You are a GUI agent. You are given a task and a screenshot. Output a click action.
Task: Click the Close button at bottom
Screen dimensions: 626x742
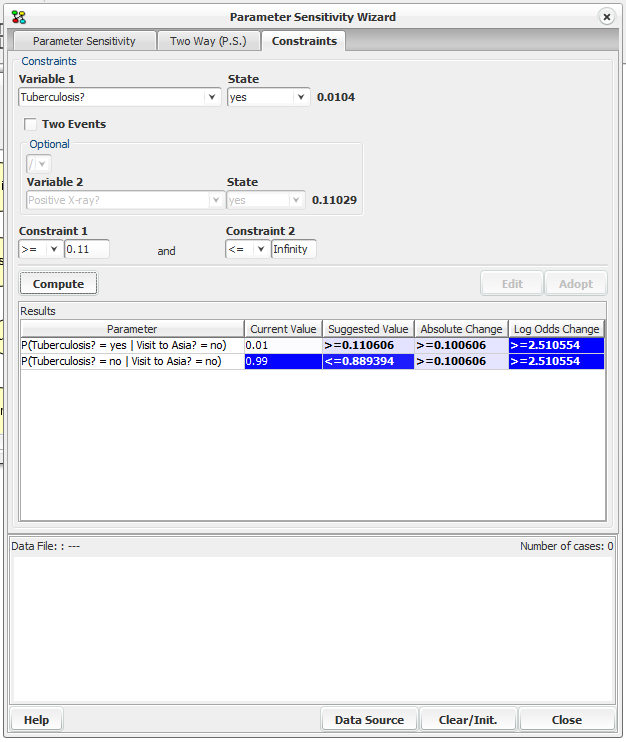click(567, 720)
